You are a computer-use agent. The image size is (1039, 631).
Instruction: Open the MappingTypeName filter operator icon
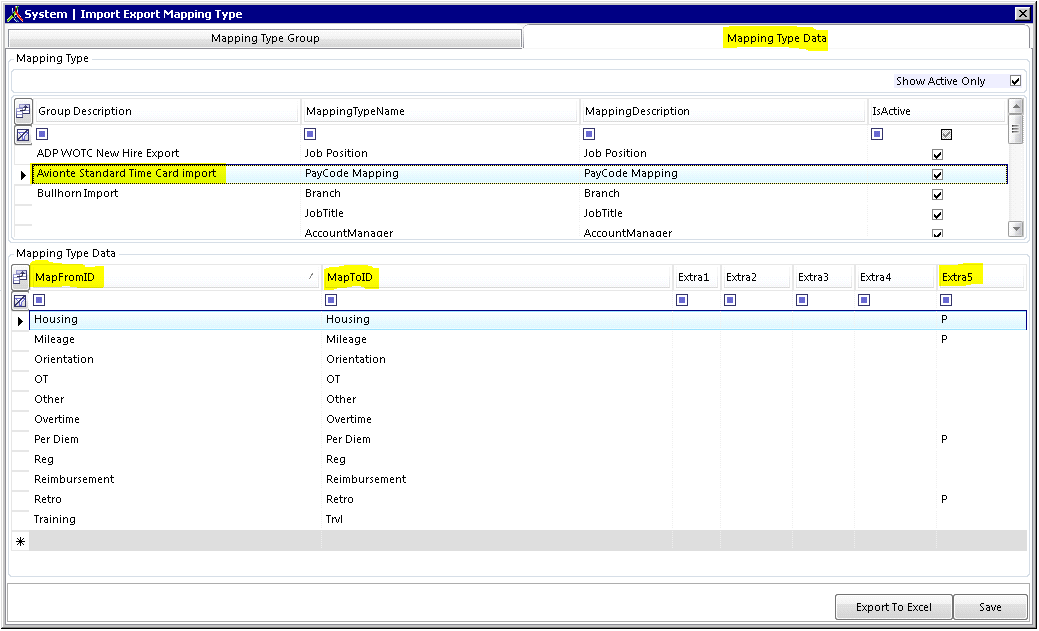(x=310, y=135)
